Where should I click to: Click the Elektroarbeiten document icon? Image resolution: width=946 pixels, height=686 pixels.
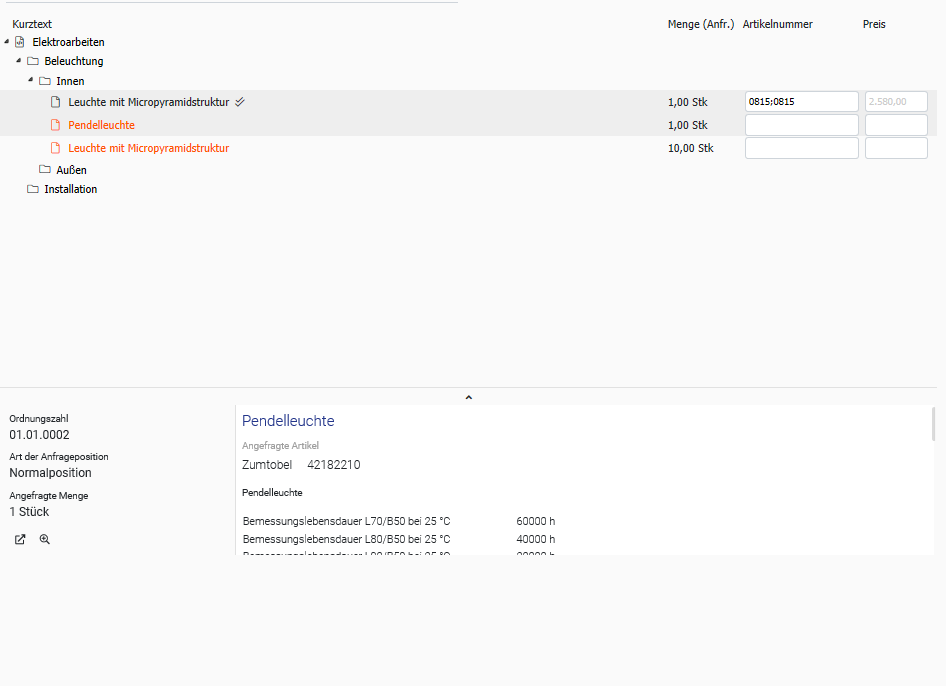[20, 42]
